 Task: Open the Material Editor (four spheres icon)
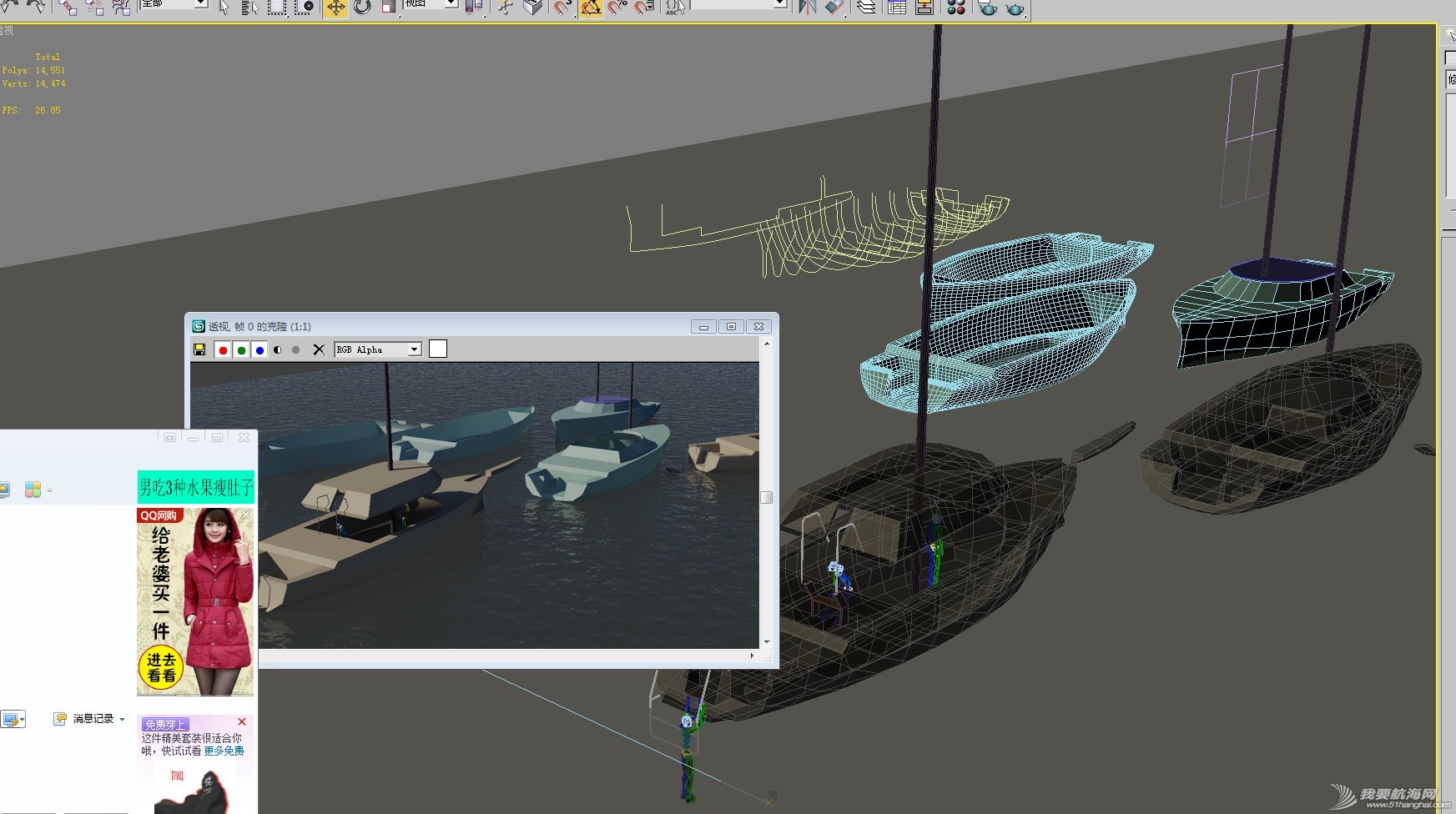(956, 8)
